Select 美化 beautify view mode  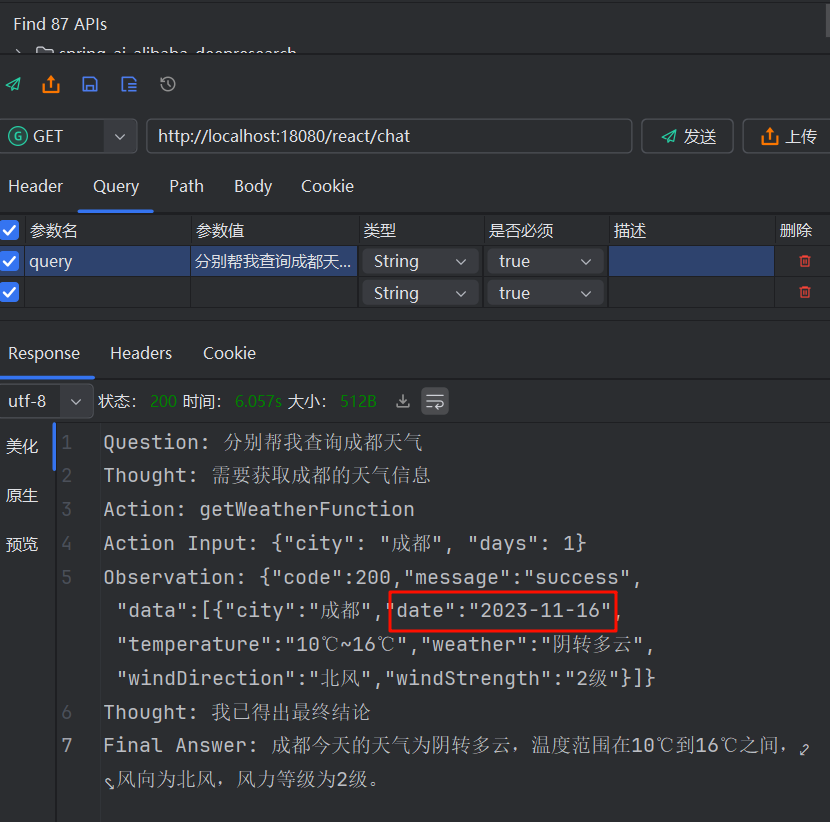coord(22,446)
